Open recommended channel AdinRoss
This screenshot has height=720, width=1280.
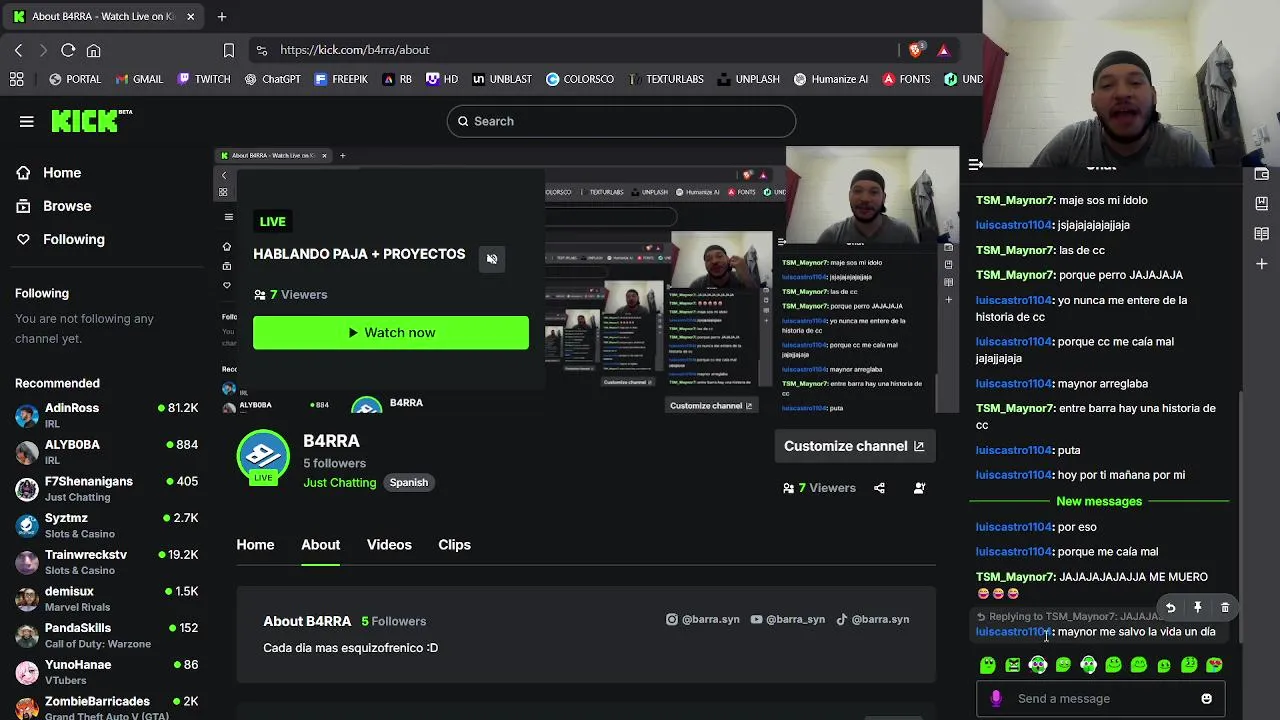coord(107,415)
